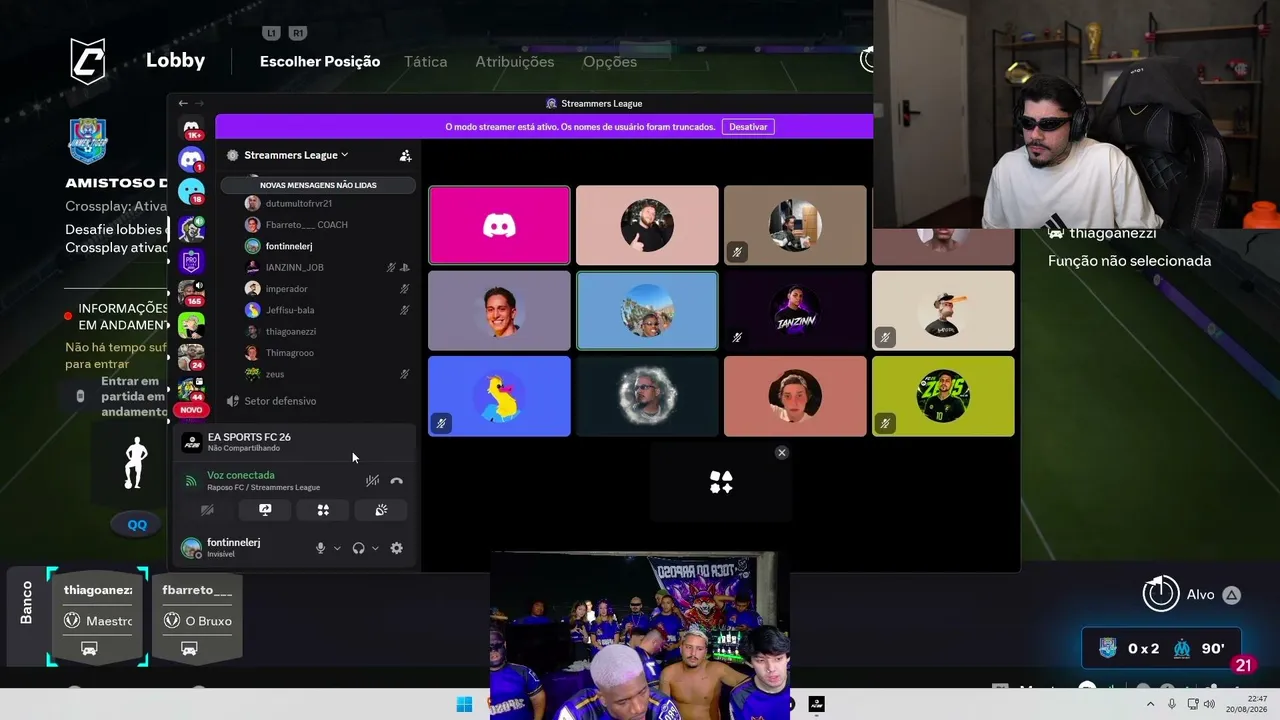1280x720 pixels.
Task: Select user dutumultofrvr21 in voice list
Action: tap(299, 203)
